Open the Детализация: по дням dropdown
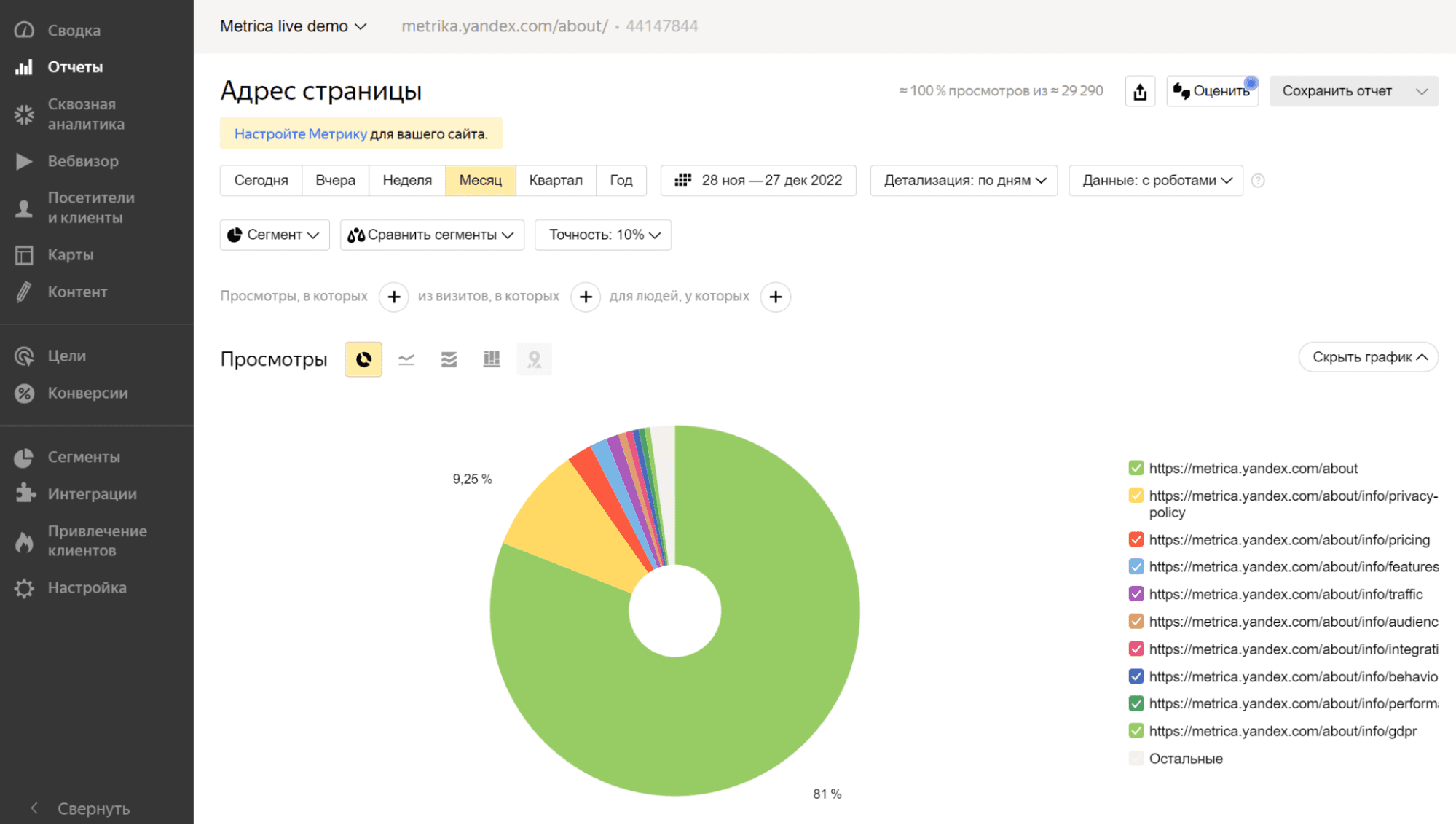Screen dimensions: 1456x825 pos(965,180)
